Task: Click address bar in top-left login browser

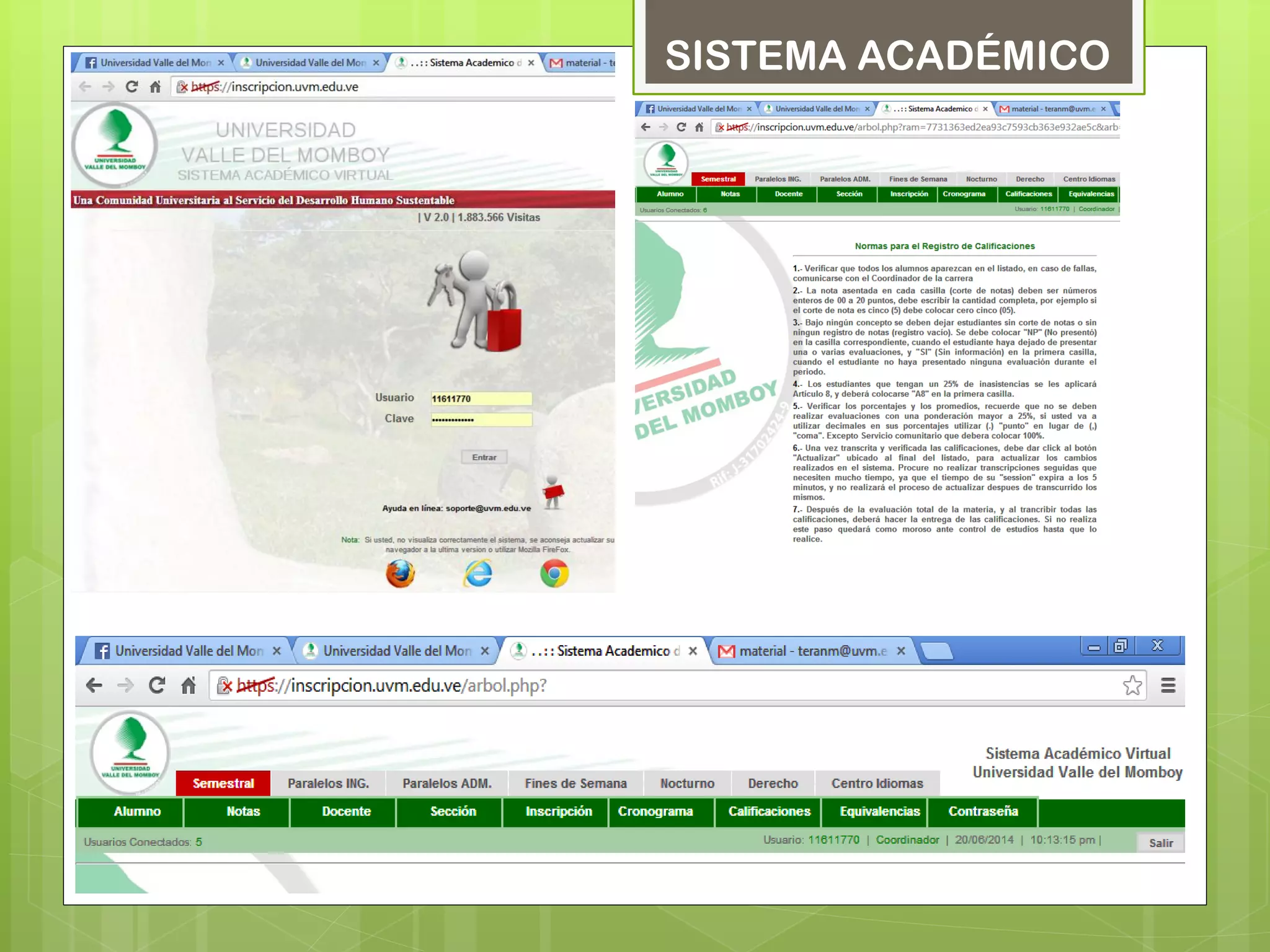Action: click(x=394, y=87)
